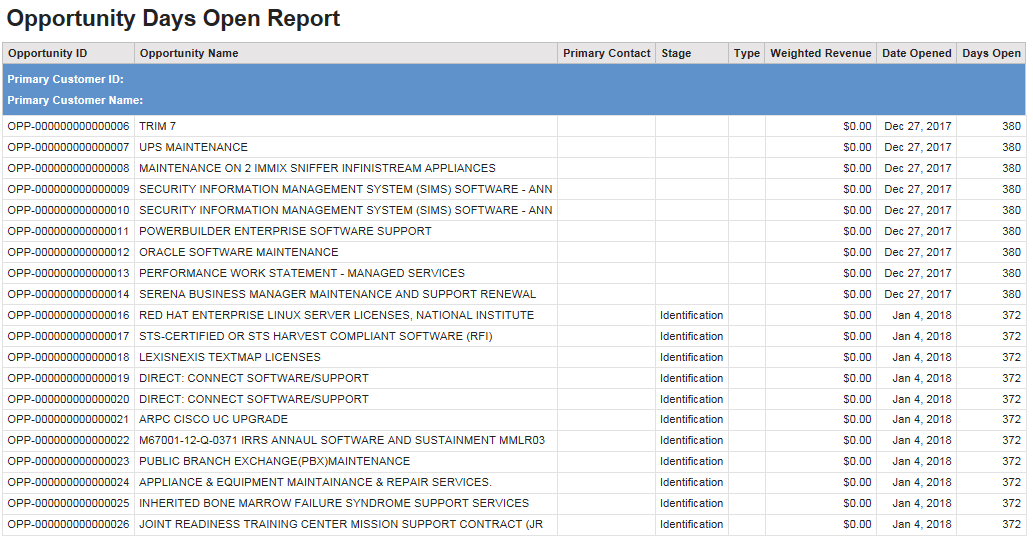1033x541 pixels.
Task: Click the Primary Contact column header
Action: click(606, 53)
